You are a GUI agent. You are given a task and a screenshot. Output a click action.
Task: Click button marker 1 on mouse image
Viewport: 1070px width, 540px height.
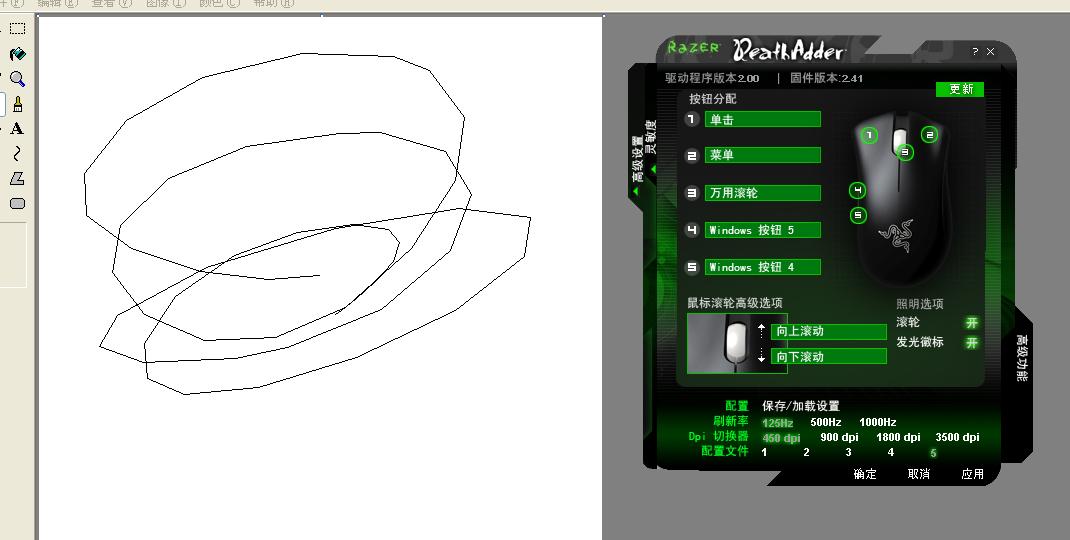[869, 135]
